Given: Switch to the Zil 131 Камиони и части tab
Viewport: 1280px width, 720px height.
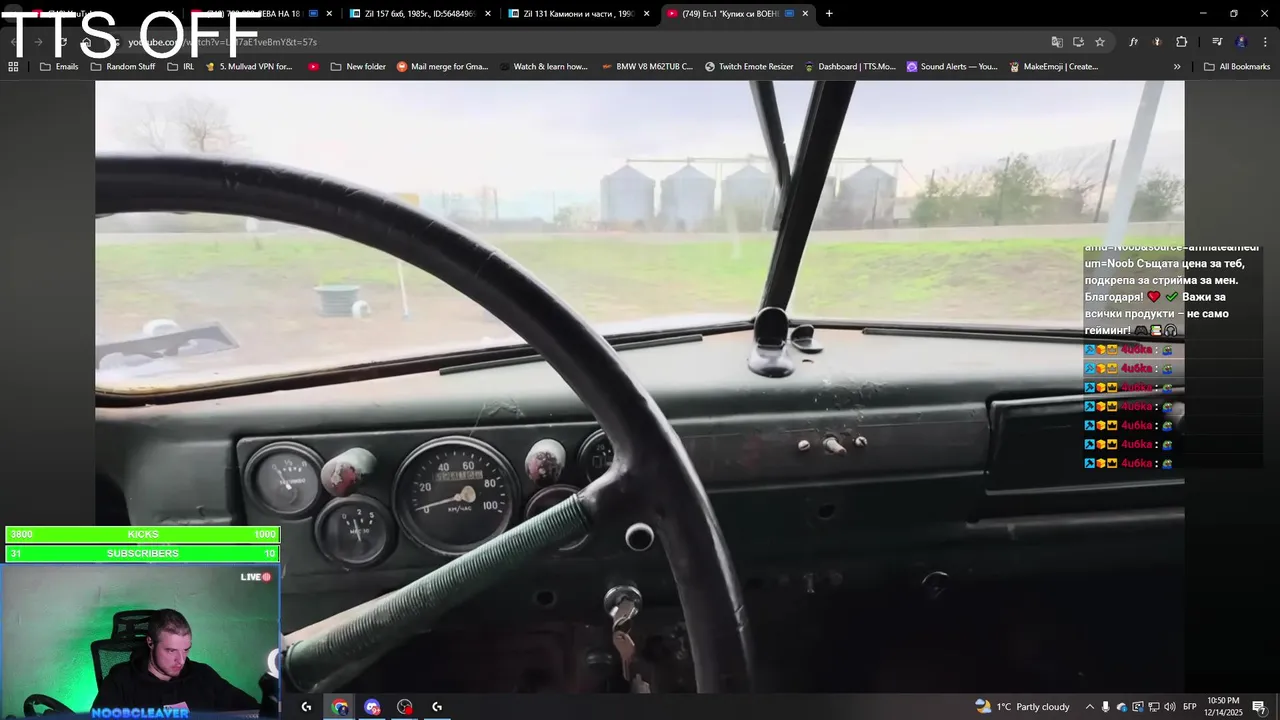Looking at the screenshot, I should [x=578, y=14].
